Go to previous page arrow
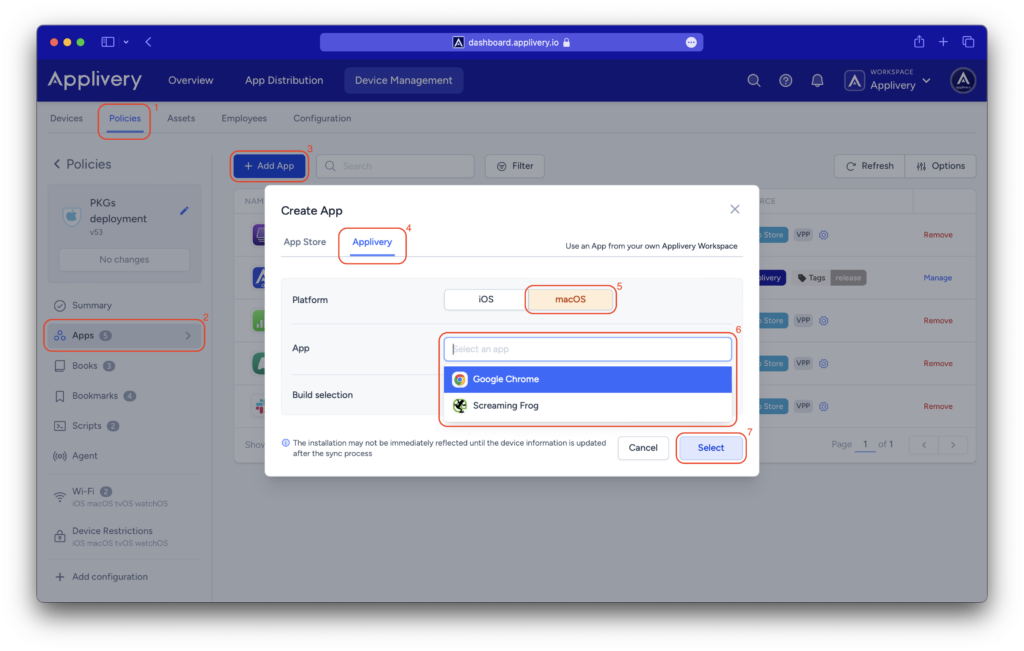The width and height of the screenshot is (1024, 651). pyautogui.click(x=924, y=445)
